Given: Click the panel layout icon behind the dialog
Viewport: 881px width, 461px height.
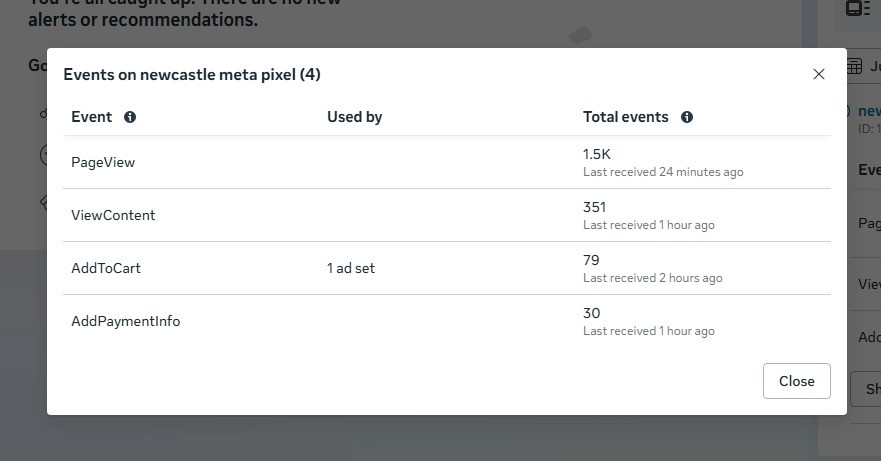Looking at the screenshot, I should click(857, 9).
